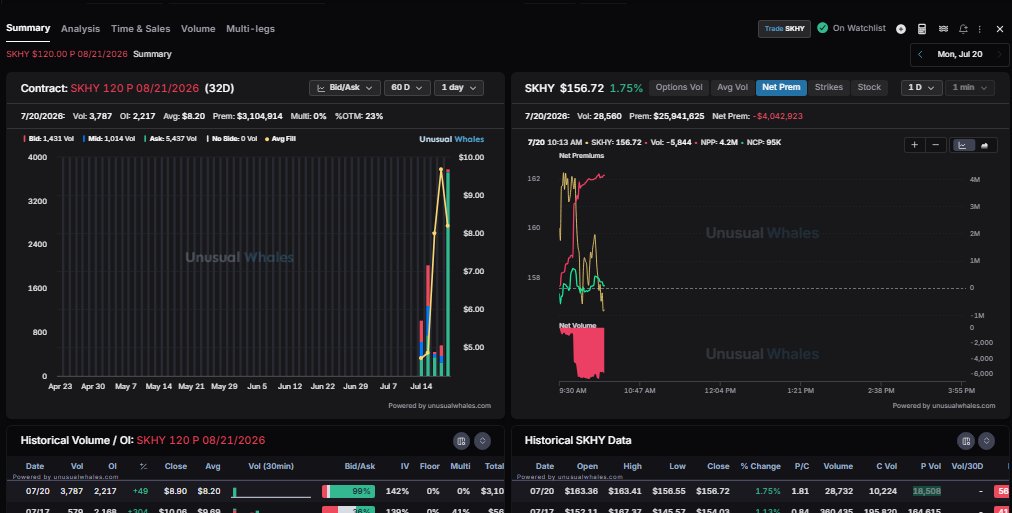Create an alert with the bell icon

[963, 29]
